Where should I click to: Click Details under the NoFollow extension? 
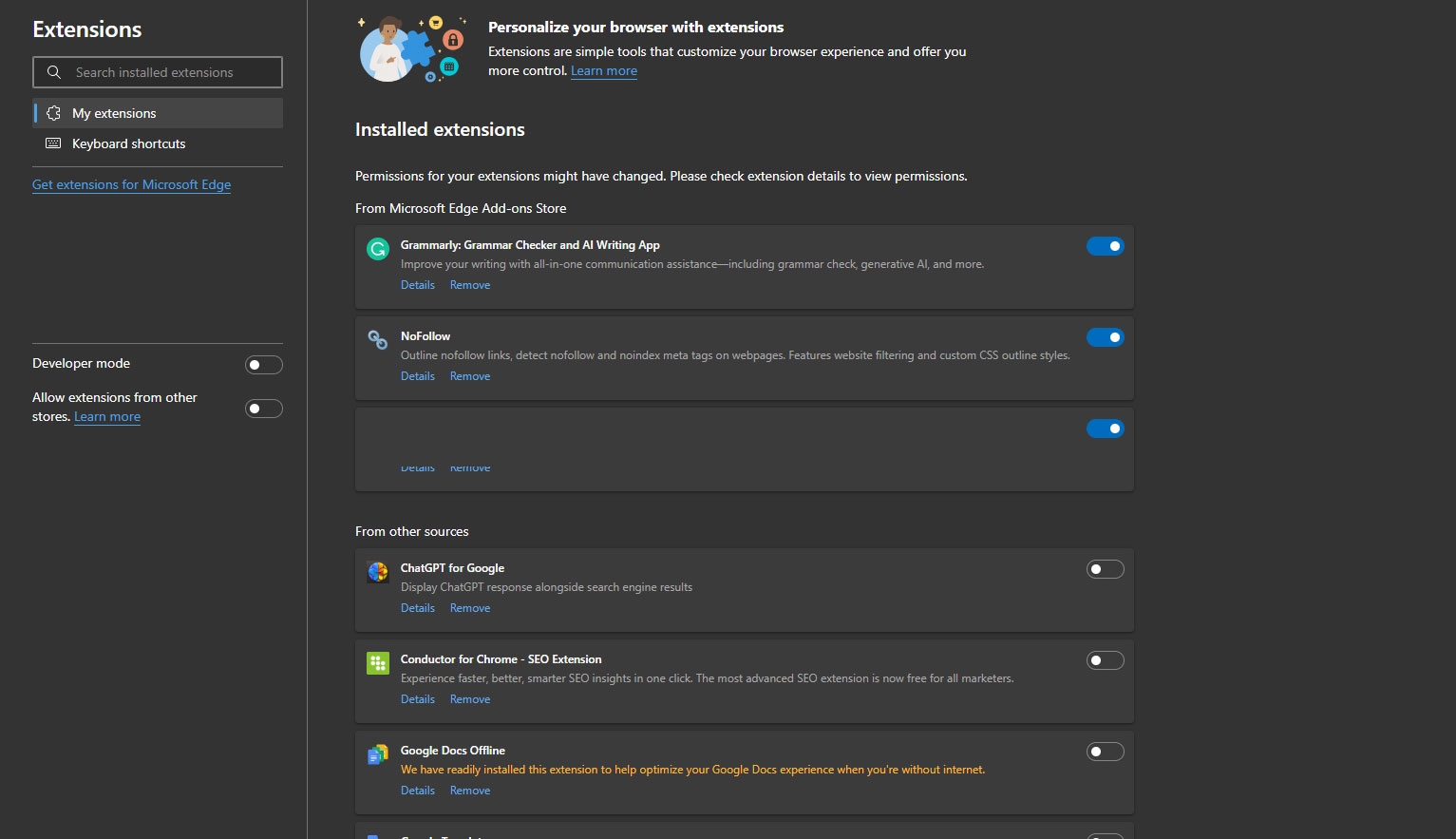(417, 375)
